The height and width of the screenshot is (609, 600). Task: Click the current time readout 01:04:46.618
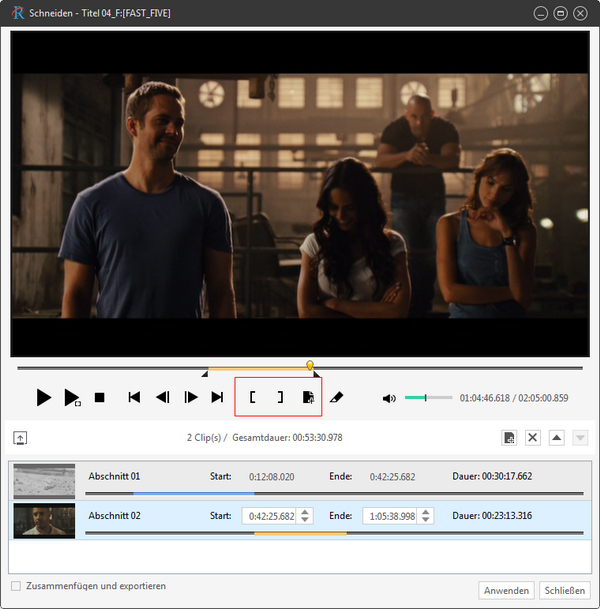click(x=485, y=398)
